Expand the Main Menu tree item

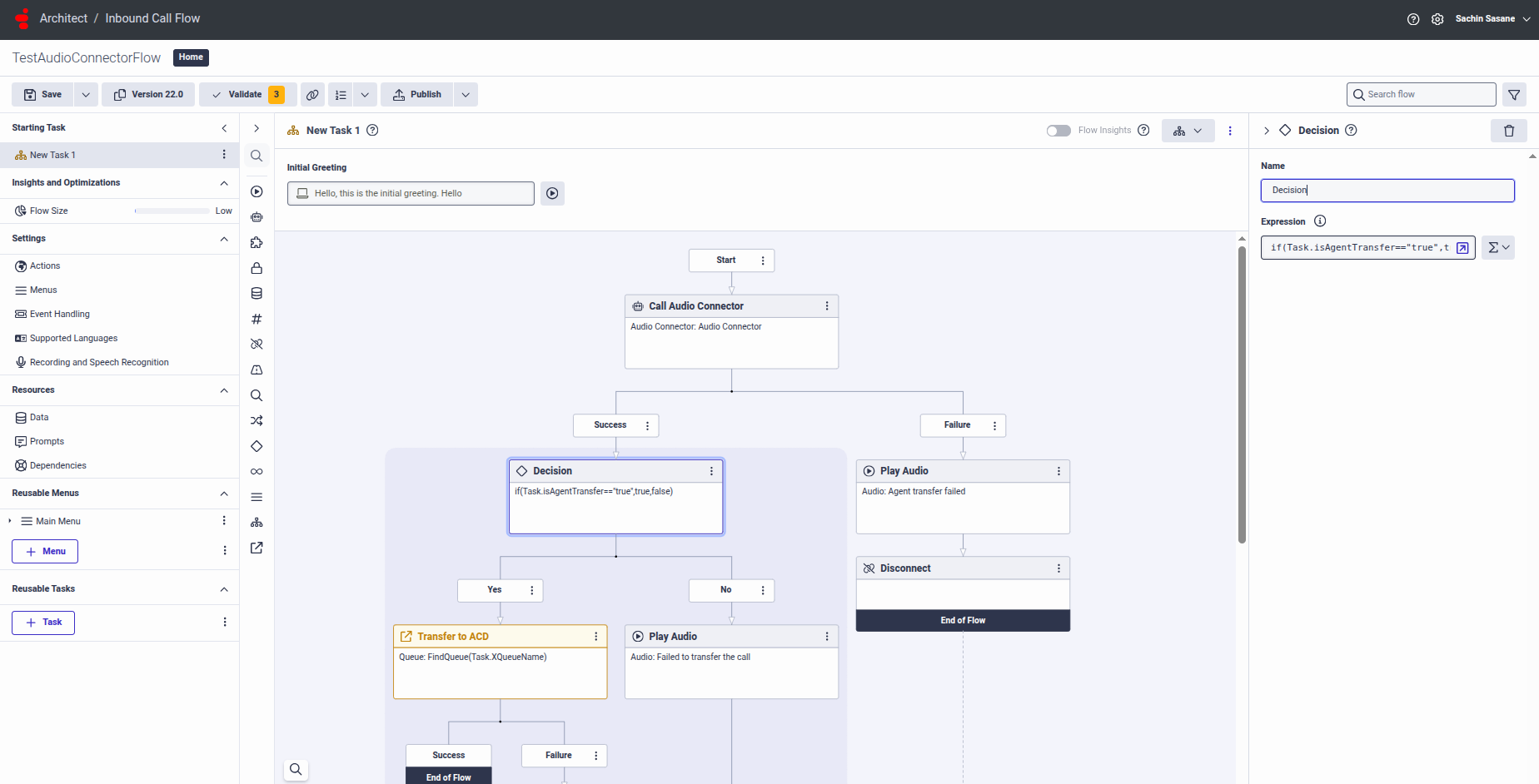point(10,521)
